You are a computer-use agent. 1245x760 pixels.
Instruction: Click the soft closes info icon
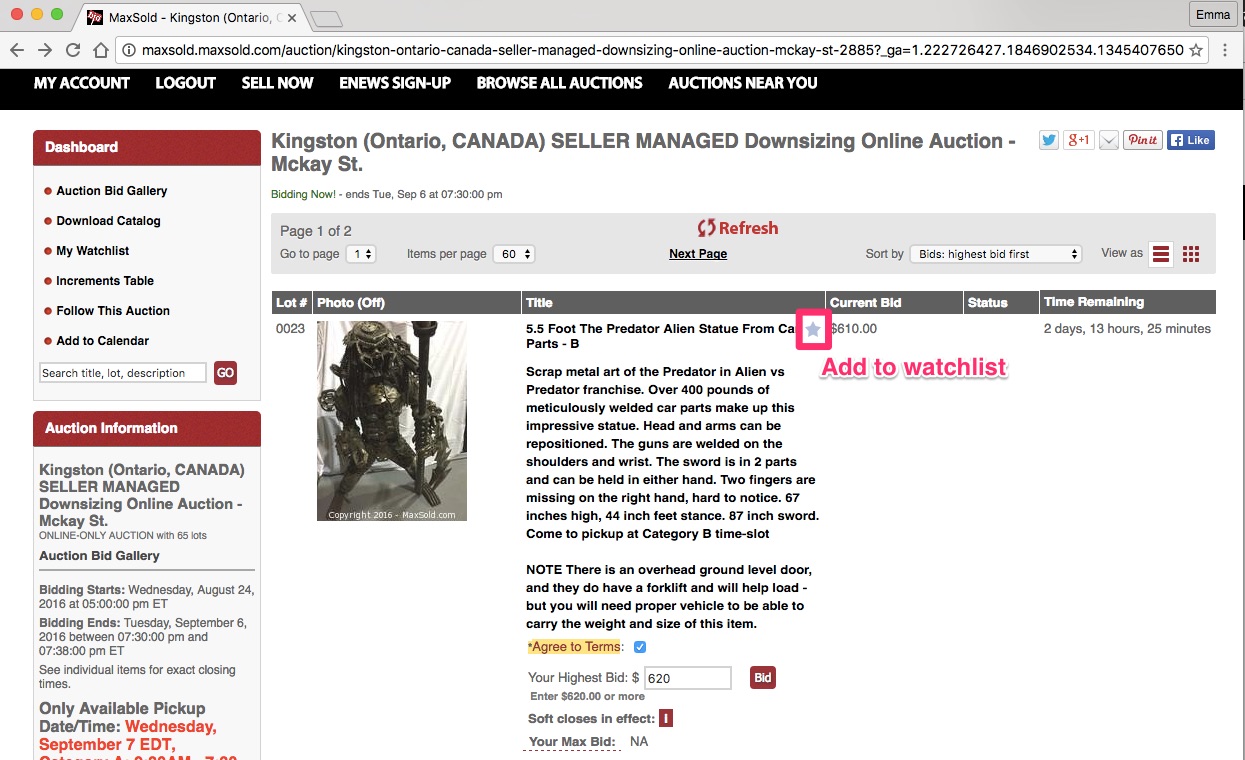coord(666,718)
